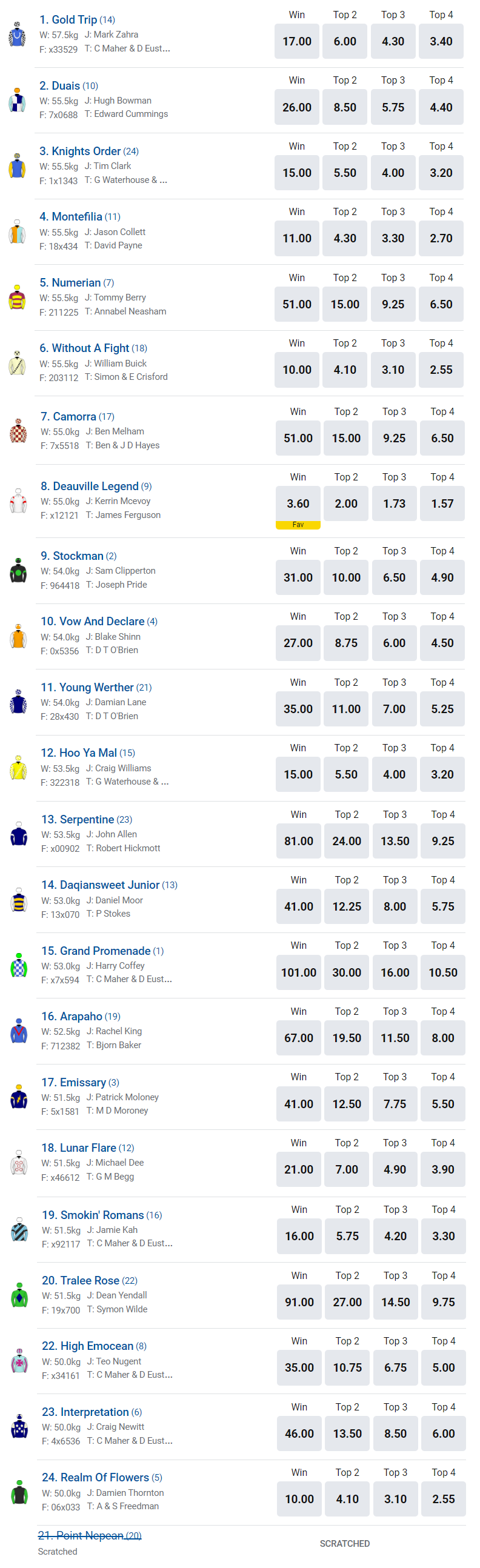Viewport: 480px width, 1568px height.
Task: Choose Knights Order Top 4 odds 3.20
Action: (441, 173)
